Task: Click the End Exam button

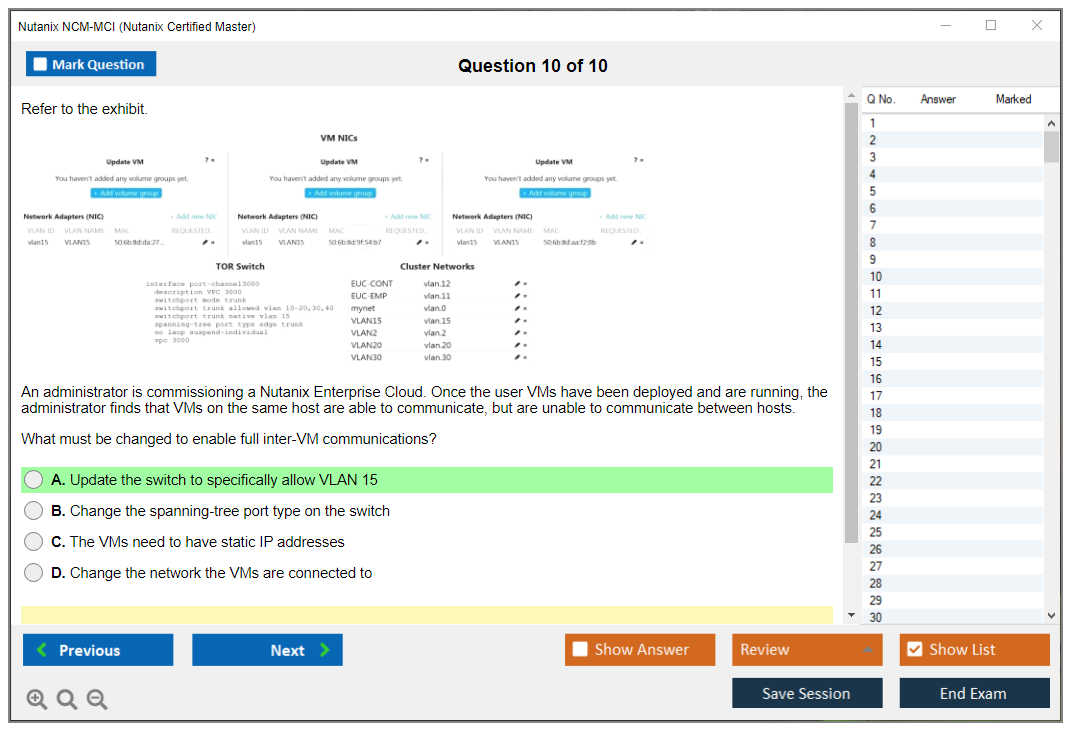Action: 974,693
